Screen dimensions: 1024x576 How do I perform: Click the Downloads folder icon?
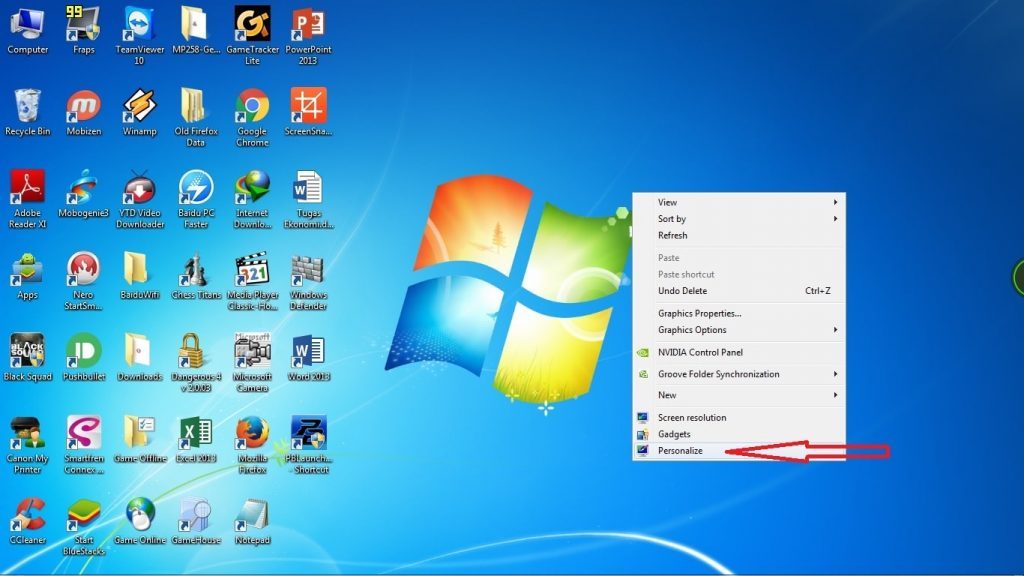pos(139,351)
